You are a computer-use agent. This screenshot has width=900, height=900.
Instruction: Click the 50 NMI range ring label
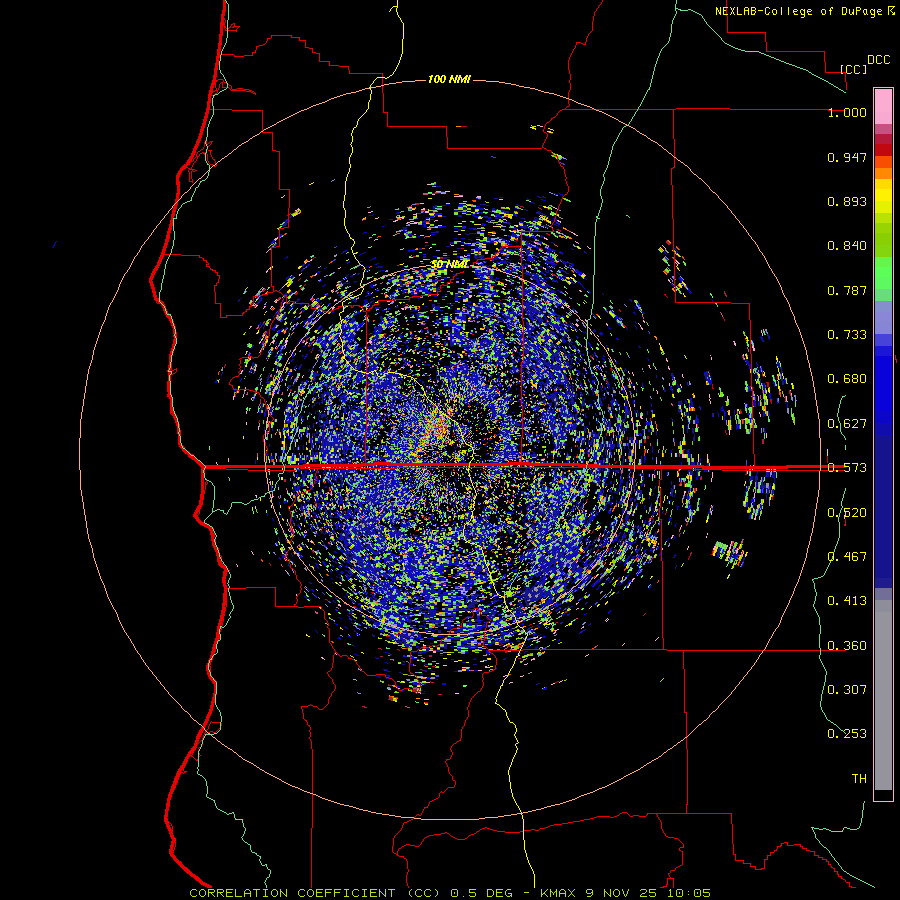[x=449, y=265]
